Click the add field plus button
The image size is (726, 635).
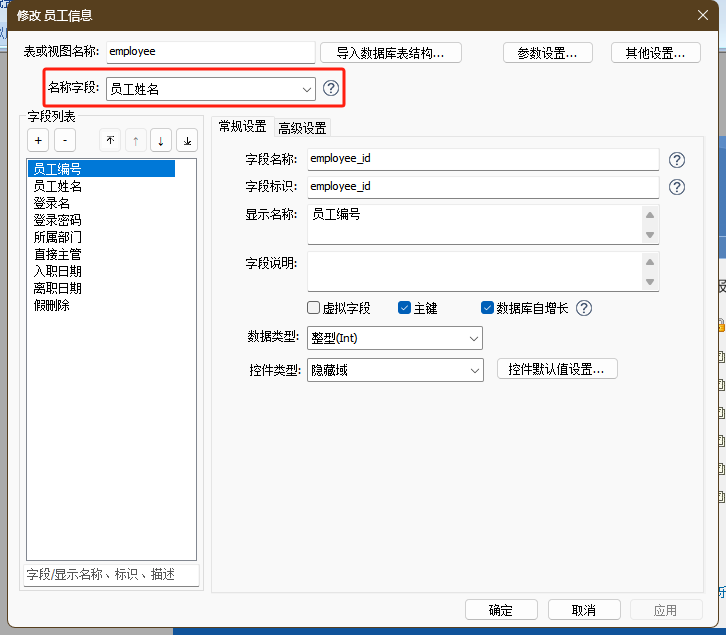pyautogui.click(x=38, y=141)
